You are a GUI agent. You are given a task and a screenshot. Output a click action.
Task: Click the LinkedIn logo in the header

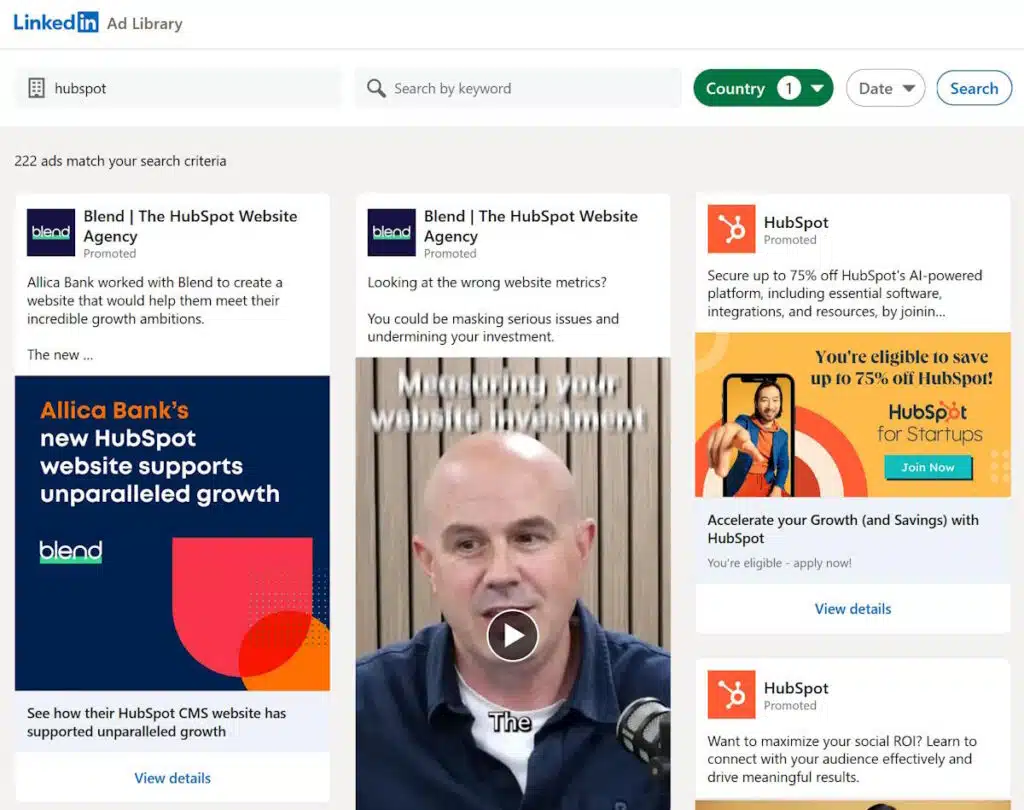click(55, 22)
